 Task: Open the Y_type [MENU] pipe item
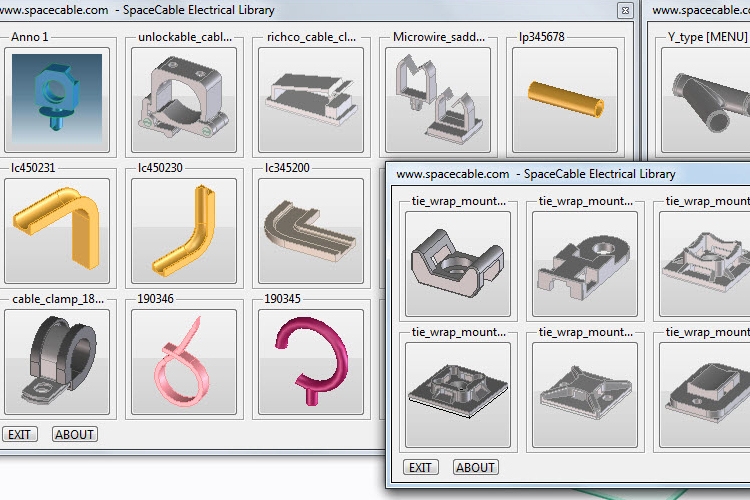coord(706,100)
